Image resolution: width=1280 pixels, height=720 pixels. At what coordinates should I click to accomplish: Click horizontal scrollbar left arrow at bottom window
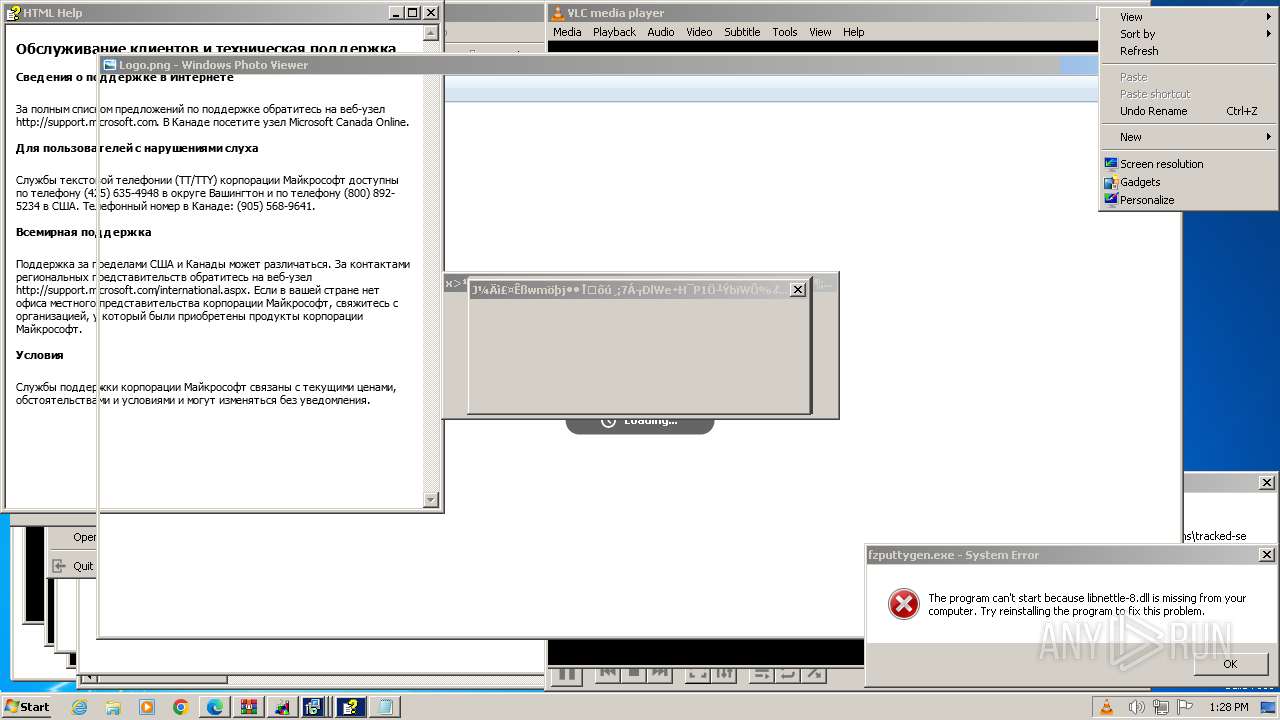pyautogui.click(x=88, y=679)
